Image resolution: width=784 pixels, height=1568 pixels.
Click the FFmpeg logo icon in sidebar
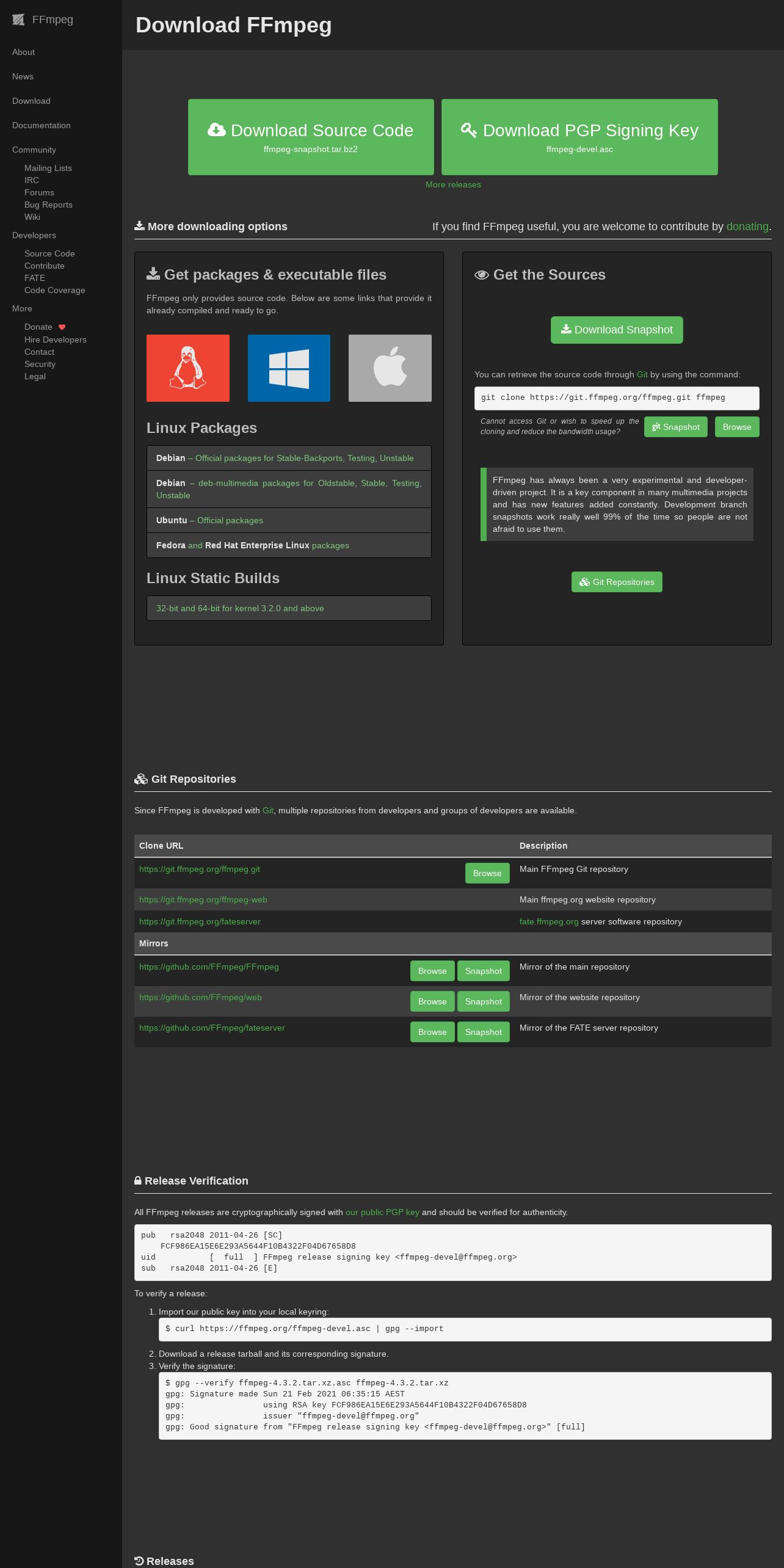tap(18, 20)
